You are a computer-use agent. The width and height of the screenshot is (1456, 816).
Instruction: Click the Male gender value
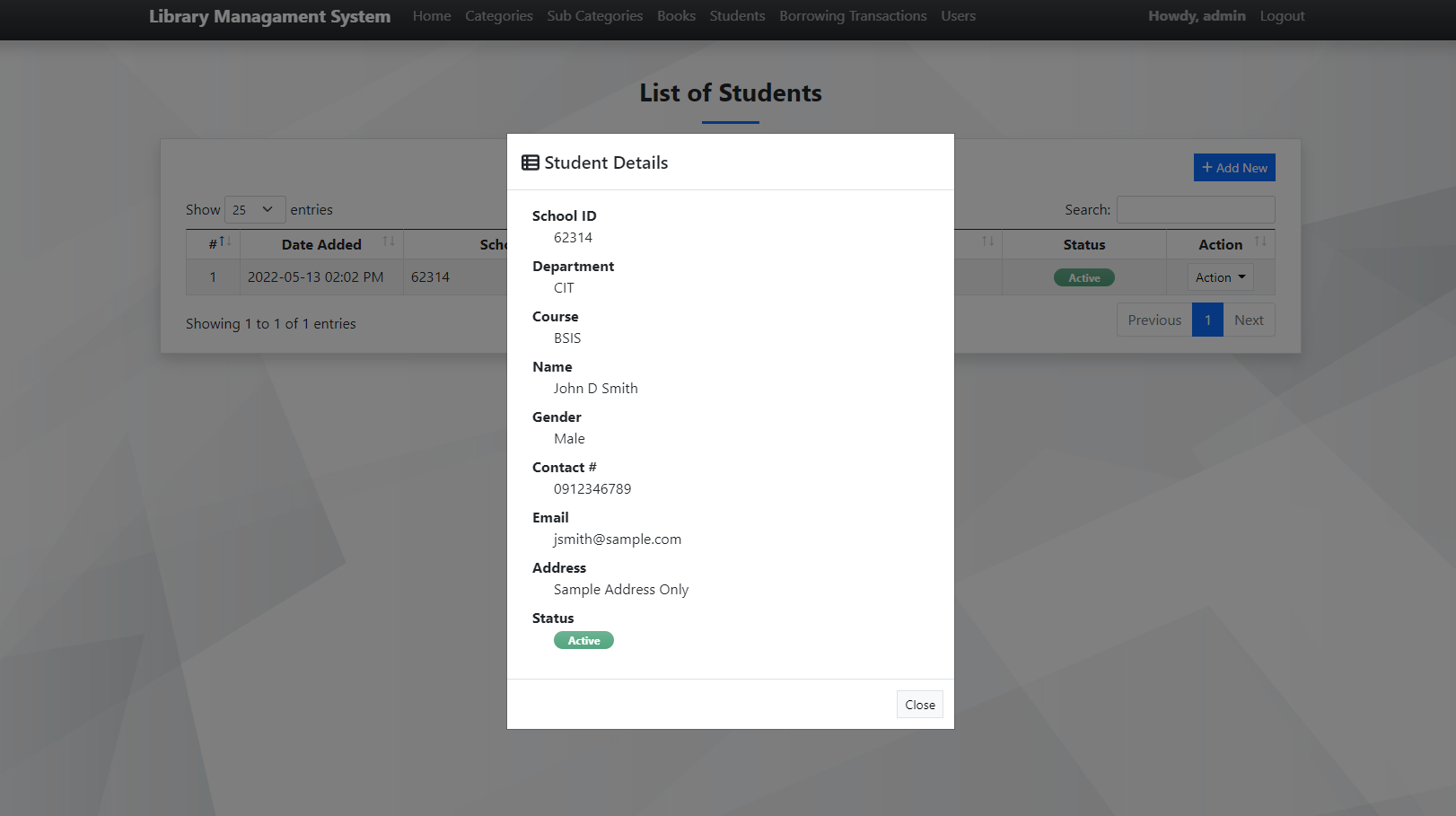569,439
